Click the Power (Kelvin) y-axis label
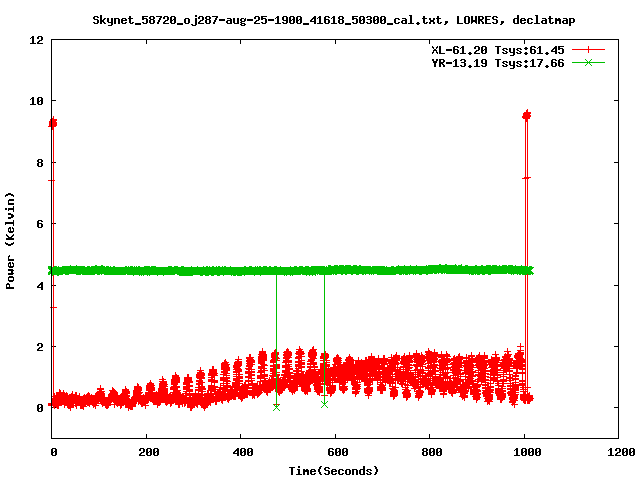 [10, 240]
